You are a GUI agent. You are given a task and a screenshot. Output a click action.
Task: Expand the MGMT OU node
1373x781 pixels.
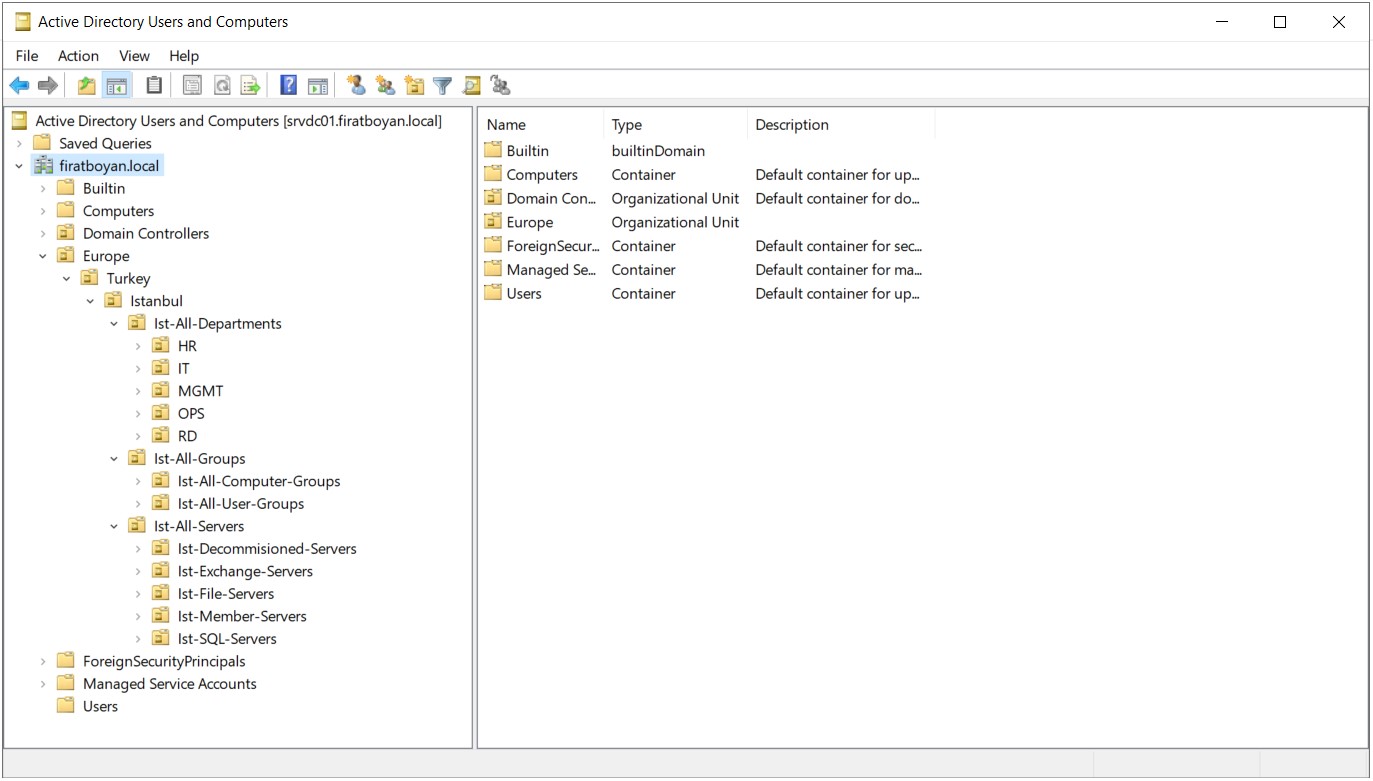138,391
